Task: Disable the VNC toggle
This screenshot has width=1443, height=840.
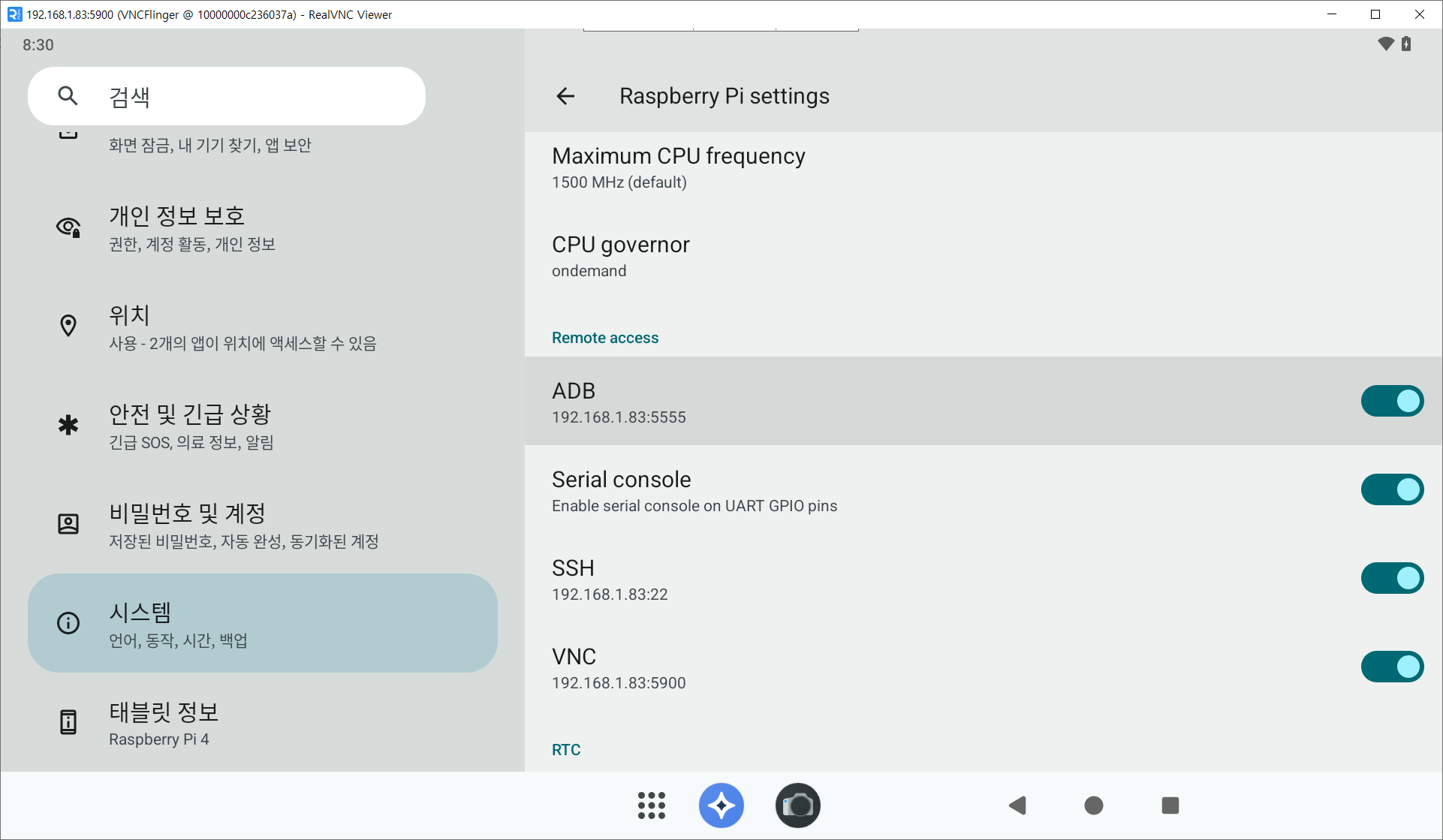Action: click(x=1391, y=667)
